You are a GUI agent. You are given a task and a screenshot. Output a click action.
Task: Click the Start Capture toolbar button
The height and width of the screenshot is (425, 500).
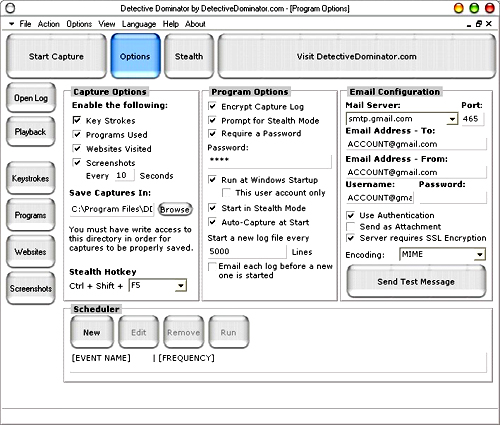point(56,56)
